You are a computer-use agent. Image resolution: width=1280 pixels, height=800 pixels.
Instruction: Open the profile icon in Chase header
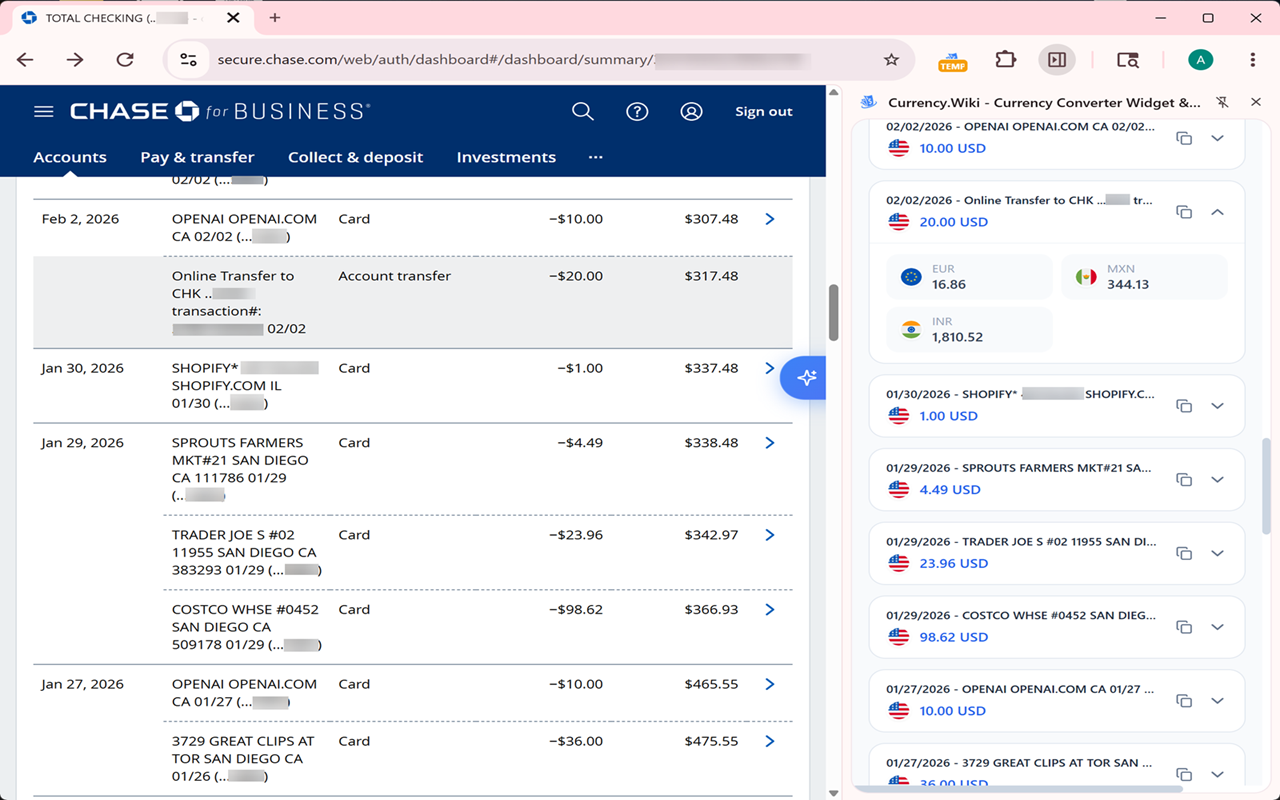click(691, 112)
